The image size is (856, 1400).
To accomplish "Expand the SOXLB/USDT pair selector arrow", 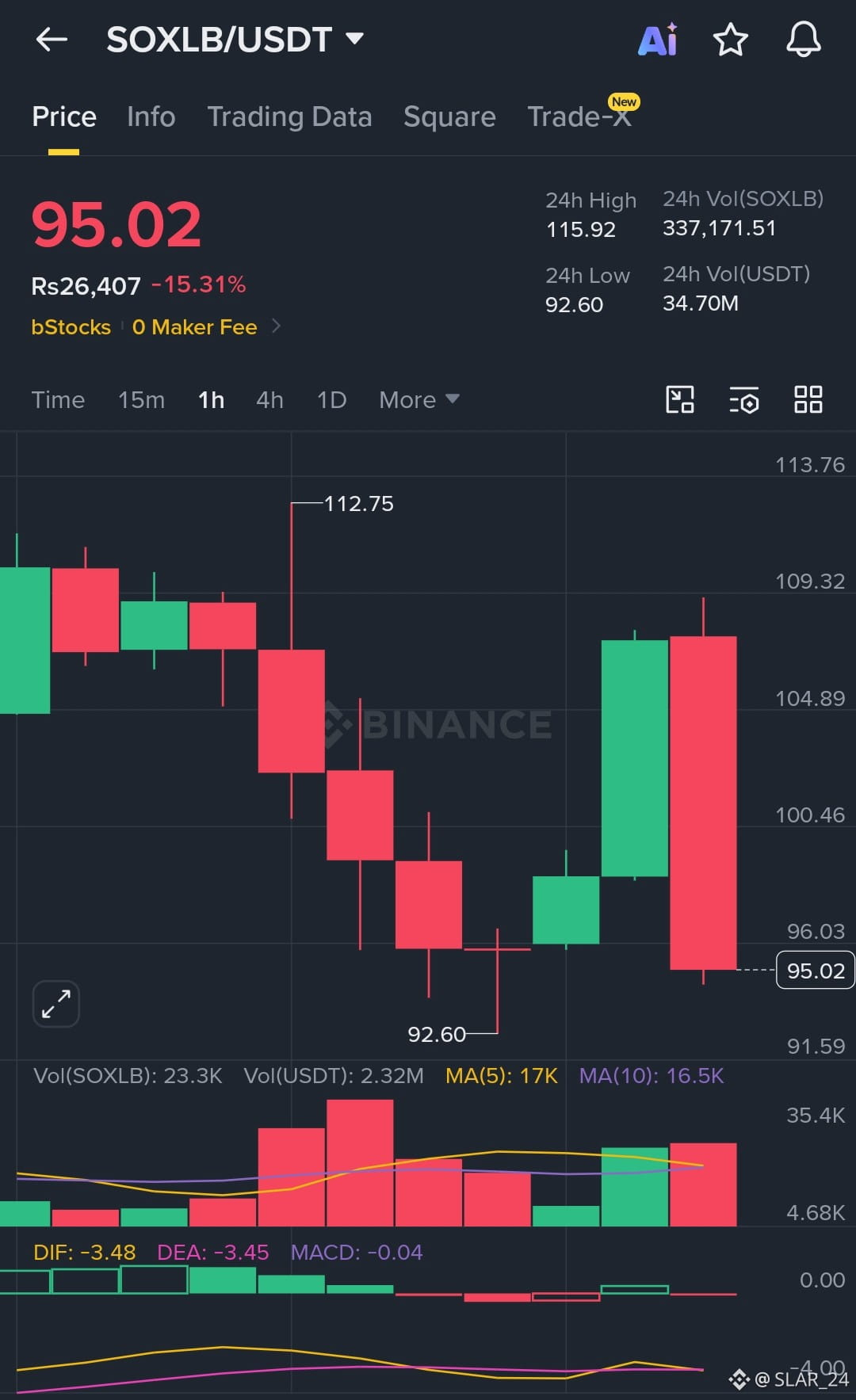I will tap(354, 38).
